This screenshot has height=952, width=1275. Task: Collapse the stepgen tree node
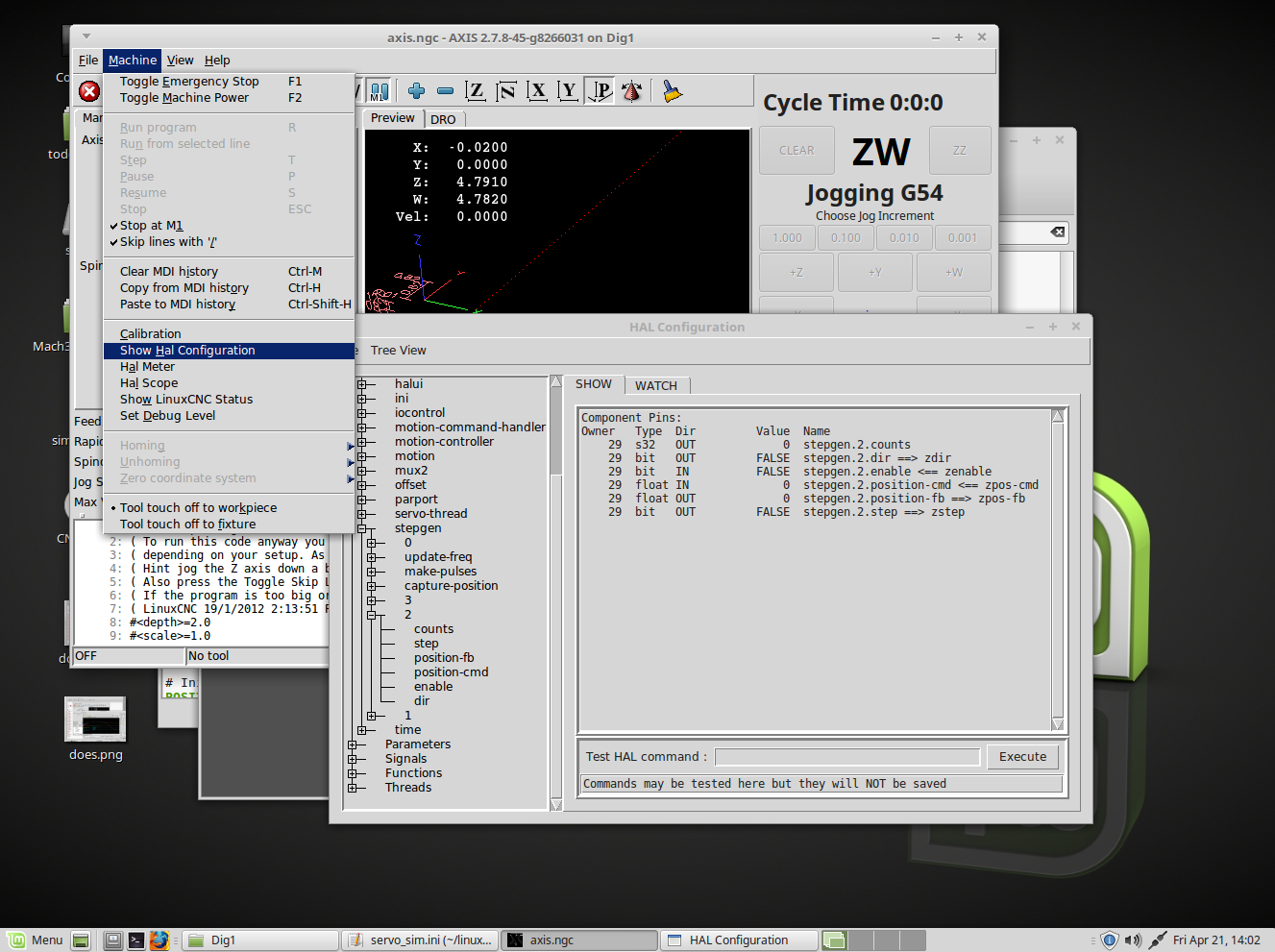pyautogui.click(x=362, y=528)
